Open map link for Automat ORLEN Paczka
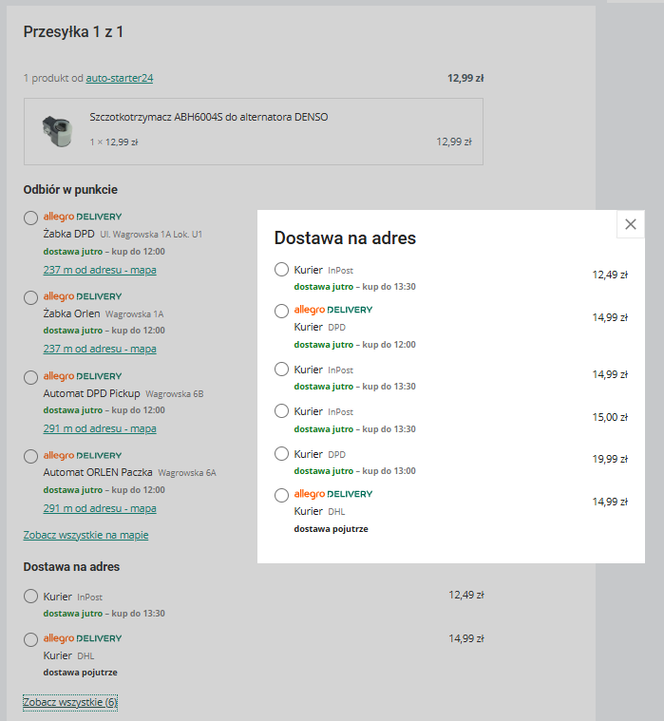Viewport: 664px width, 721px height. (x=100, y=508)
